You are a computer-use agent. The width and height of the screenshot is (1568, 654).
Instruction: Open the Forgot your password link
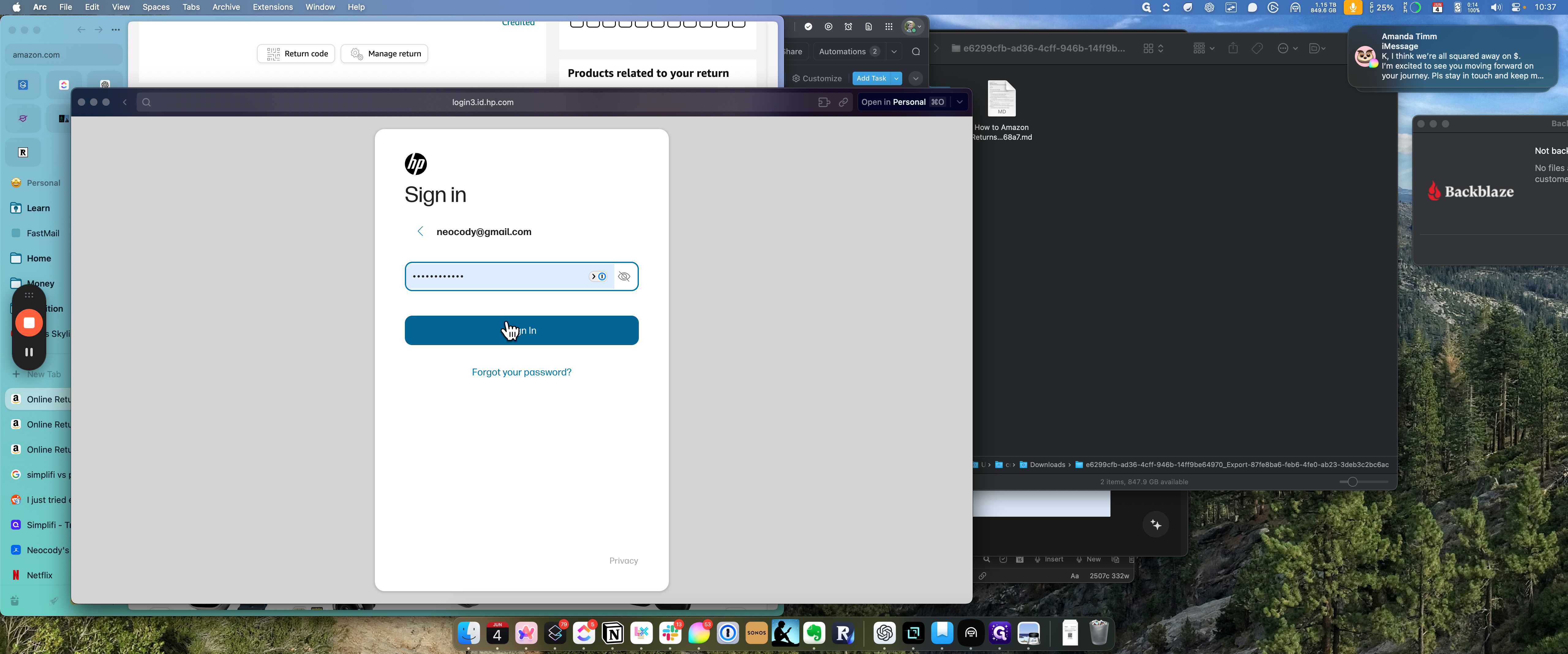[x=521, y=372]
